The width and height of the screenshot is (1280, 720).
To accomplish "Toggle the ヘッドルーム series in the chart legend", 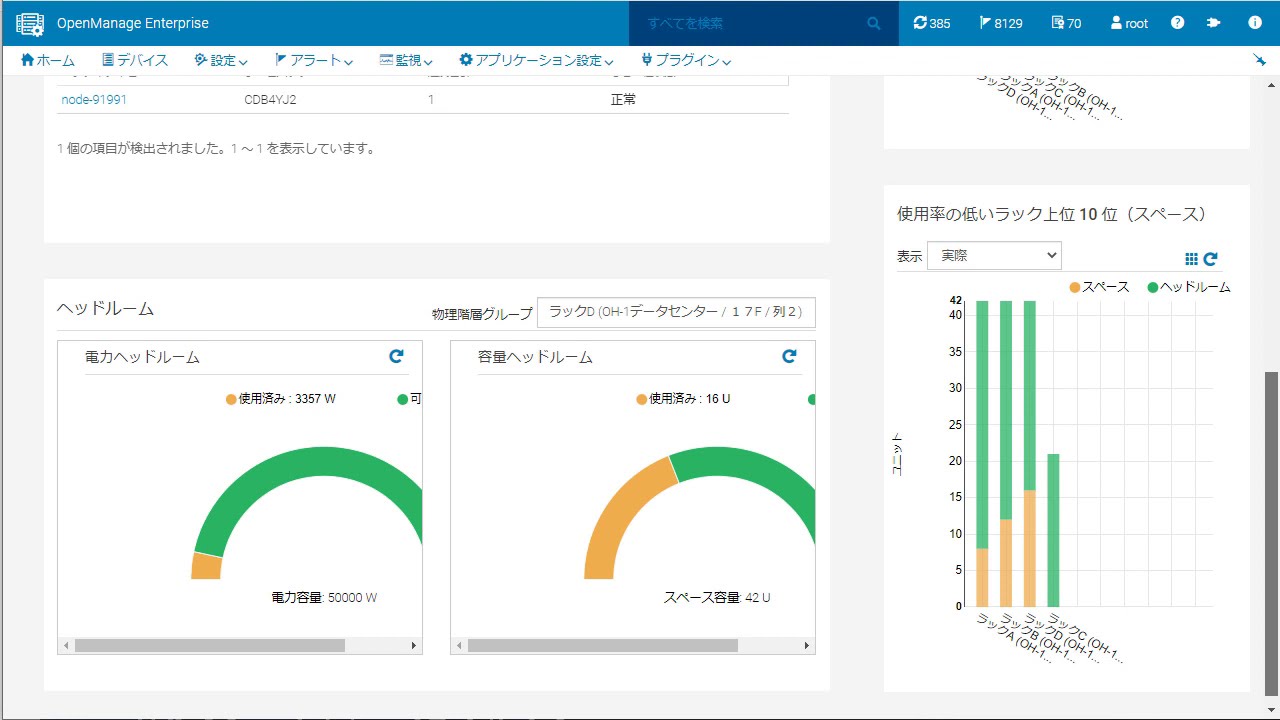I will pyautogui.click(x=1189, y=286).
